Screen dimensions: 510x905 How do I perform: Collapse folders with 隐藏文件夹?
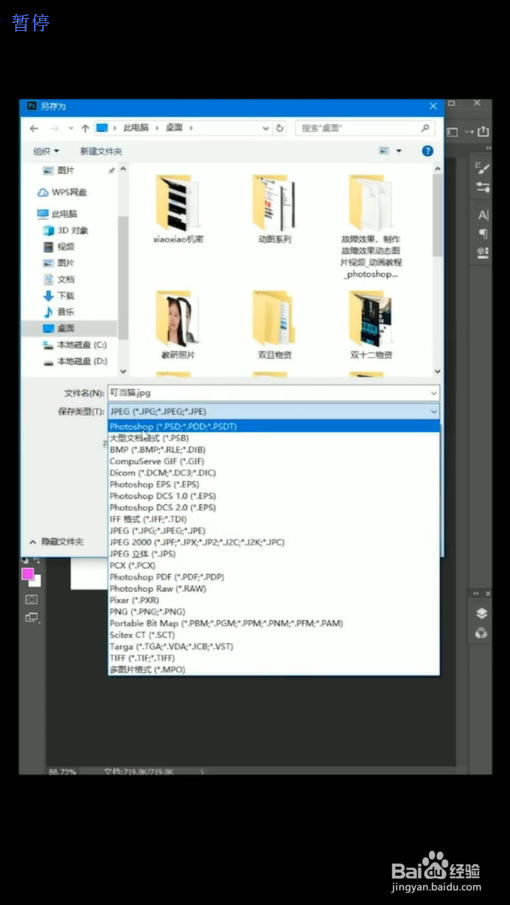57,542
